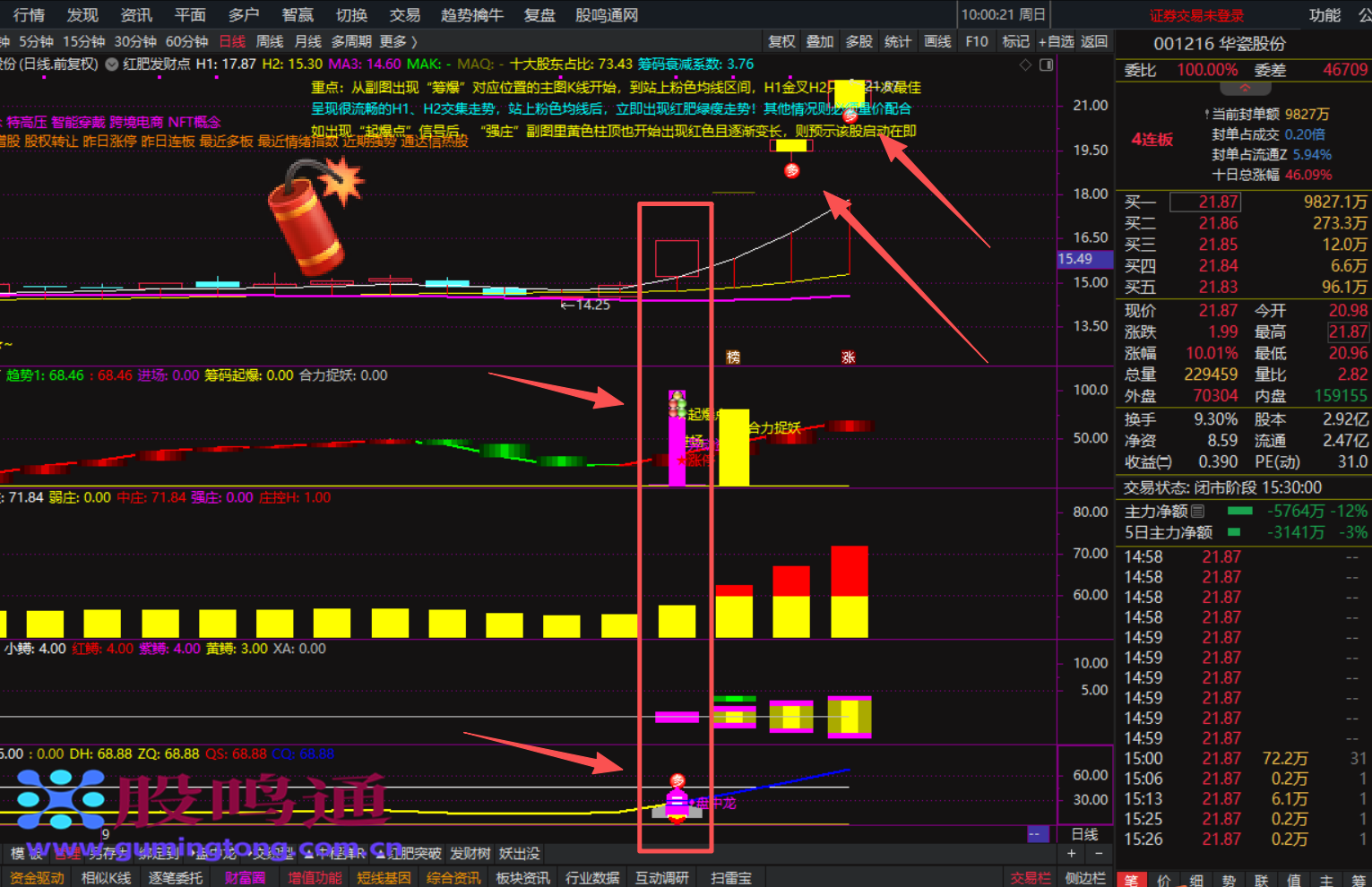Activate the 画线 drawing tool
This screenshot has height=887, width=1372.
point(937,41)
